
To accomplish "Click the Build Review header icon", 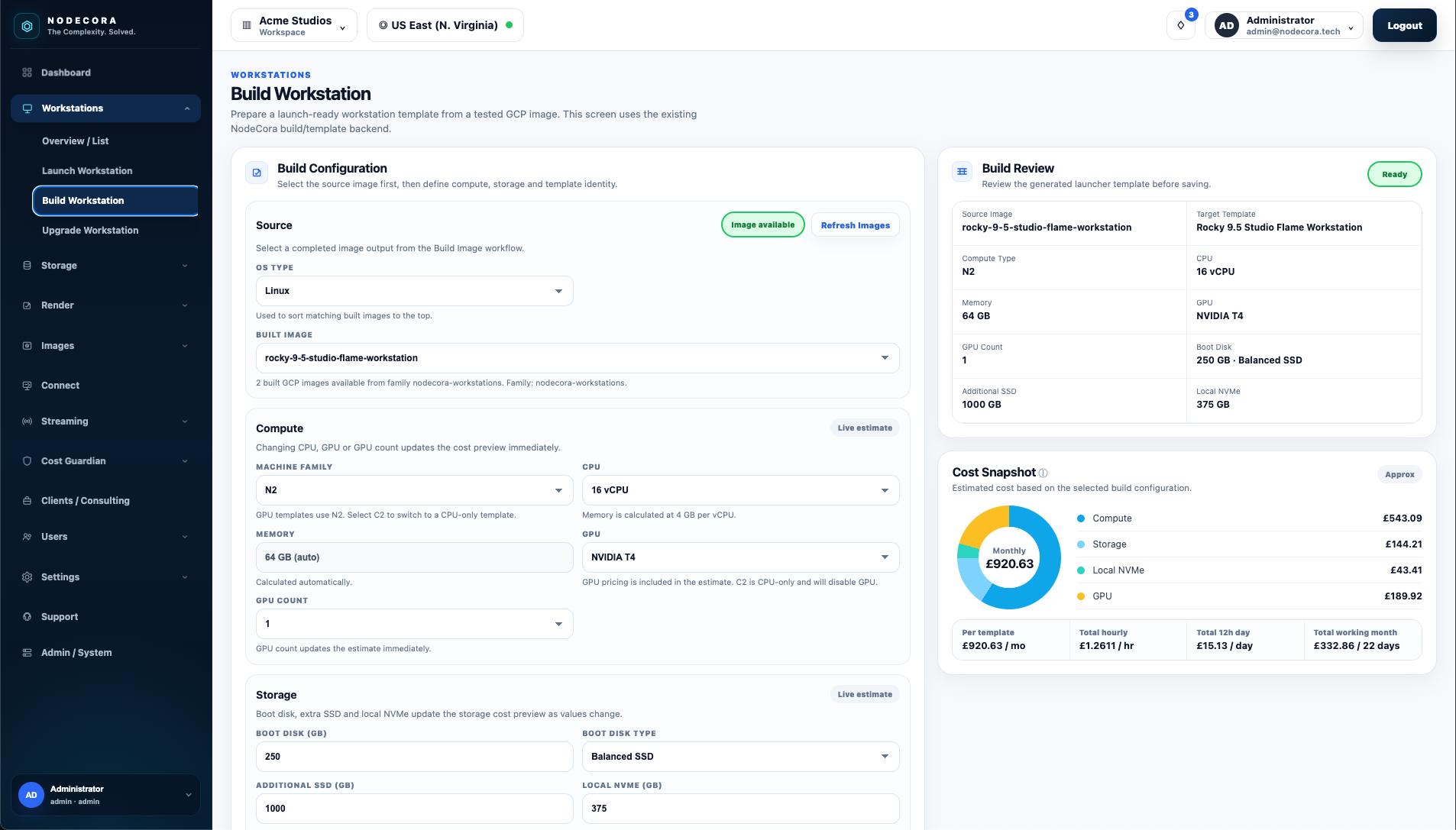I will click(x=962, y=172).
